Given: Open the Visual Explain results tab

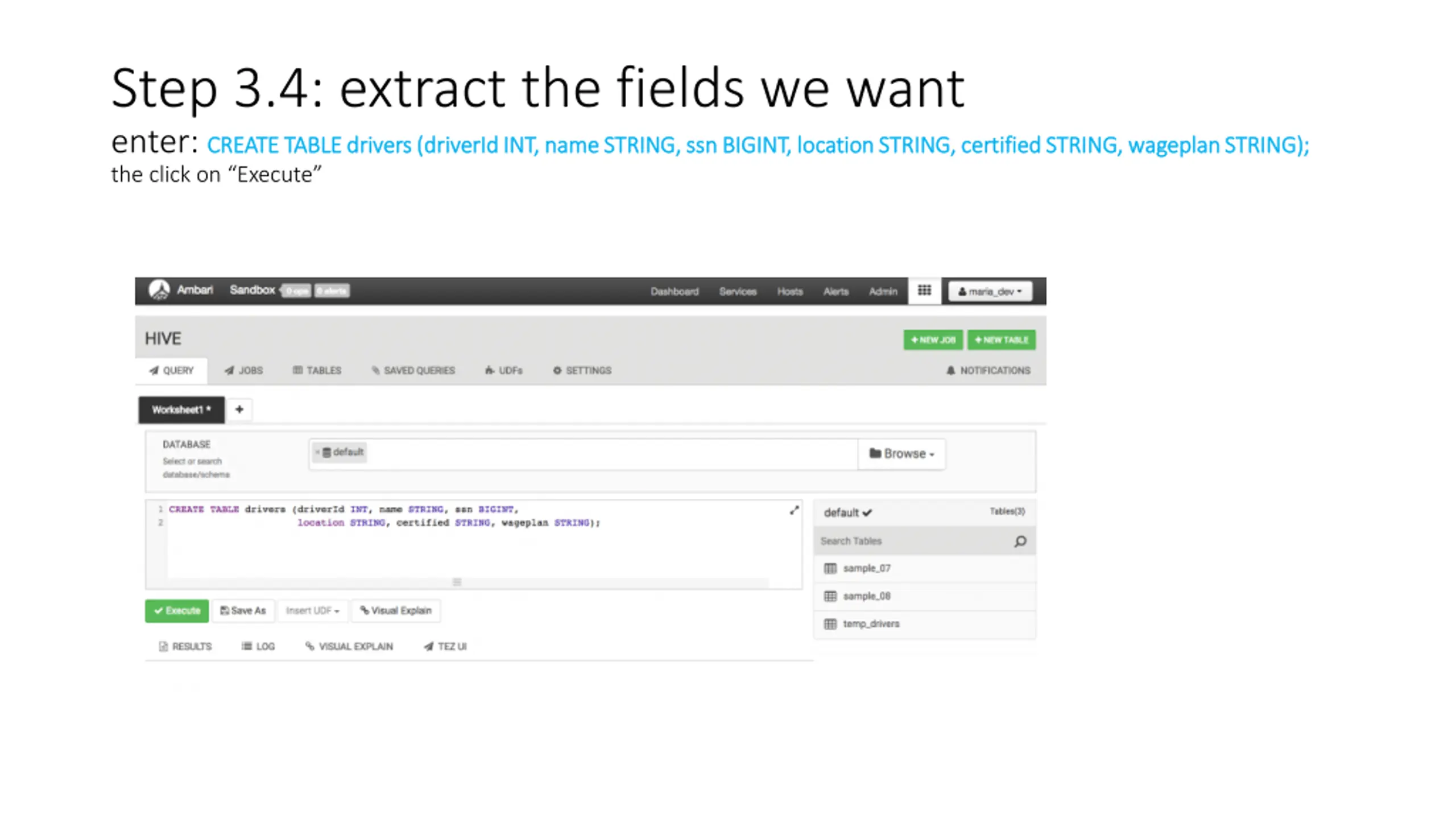Looking at the screenshot, I should tap(349, 646).
